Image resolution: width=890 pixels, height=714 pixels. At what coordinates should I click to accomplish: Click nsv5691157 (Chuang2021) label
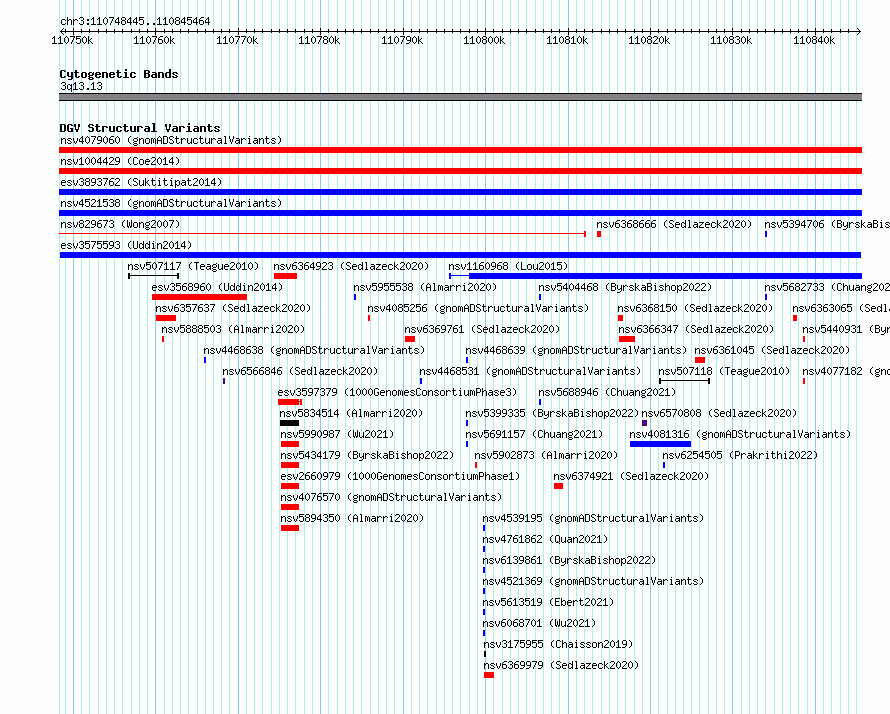[x=534, y=434]
